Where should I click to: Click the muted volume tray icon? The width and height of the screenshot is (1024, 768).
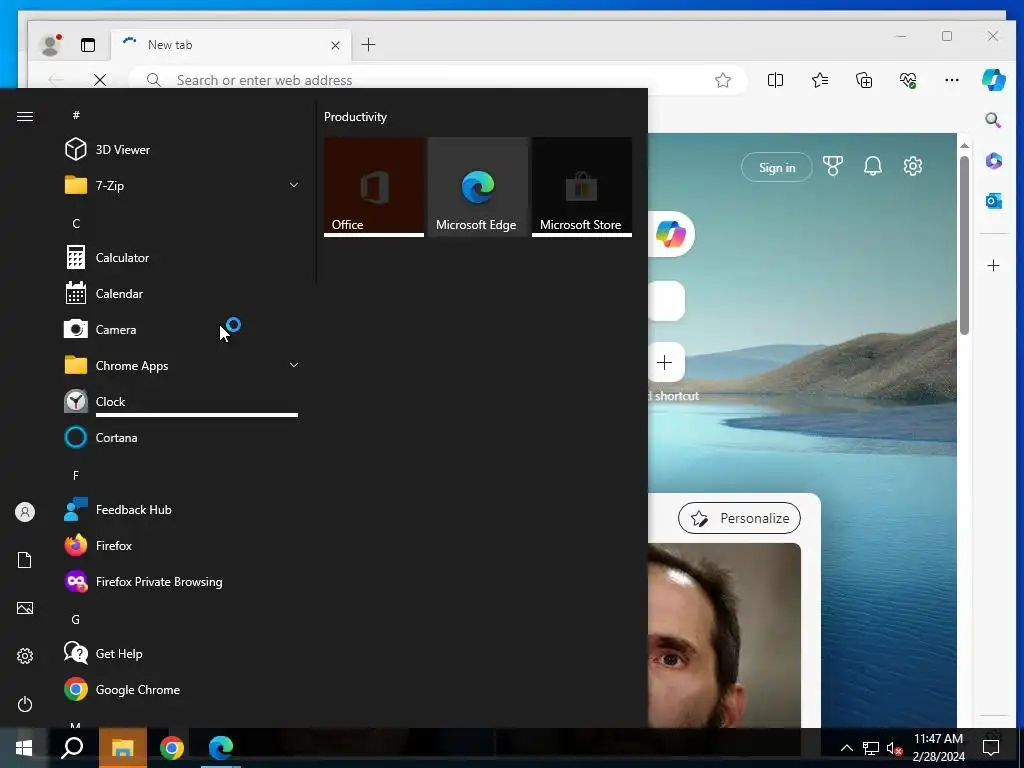[894, 748]
